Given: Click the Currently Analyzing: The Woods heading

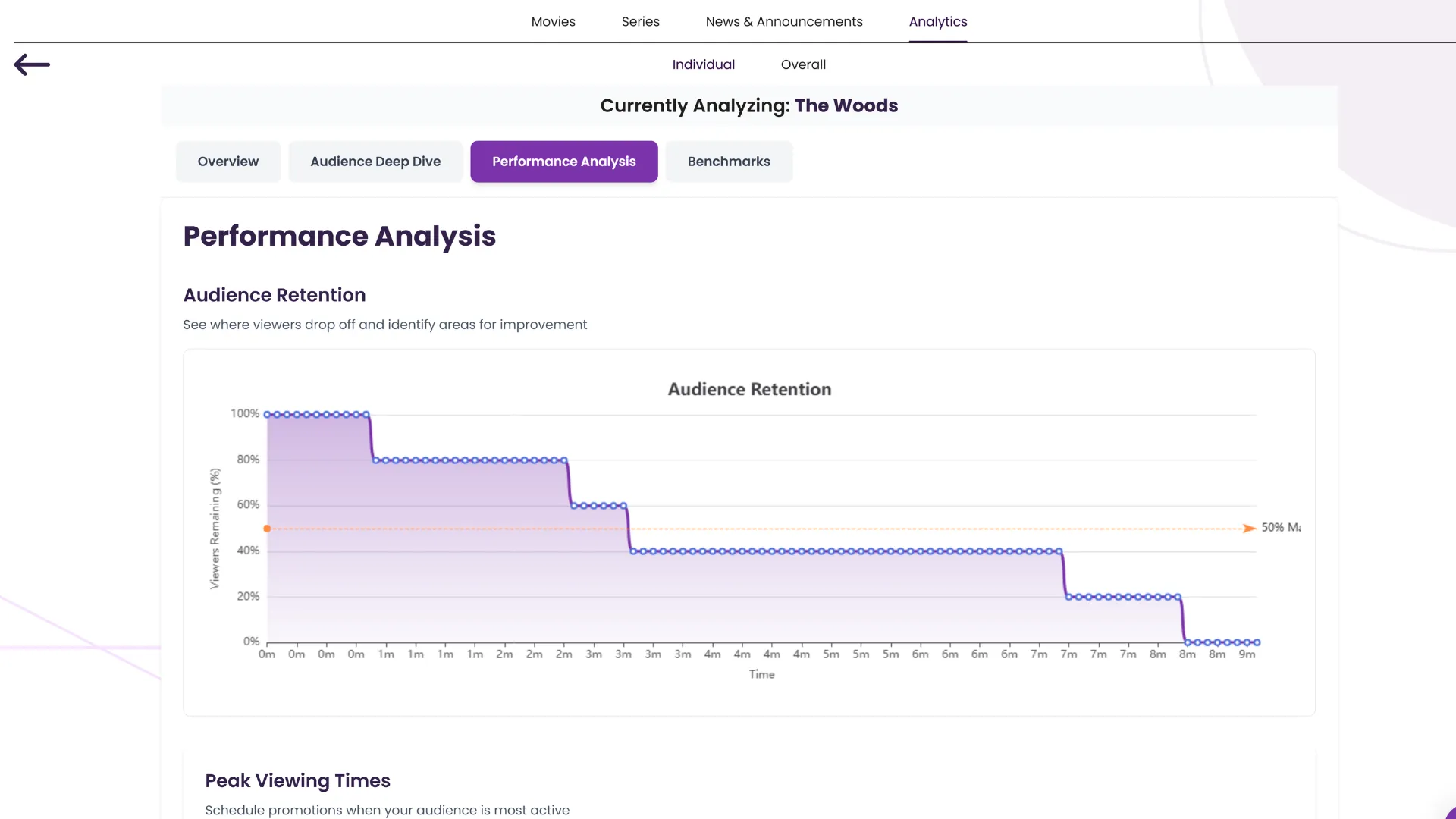Looking at the screenshot, I should [x=749, y=105].
